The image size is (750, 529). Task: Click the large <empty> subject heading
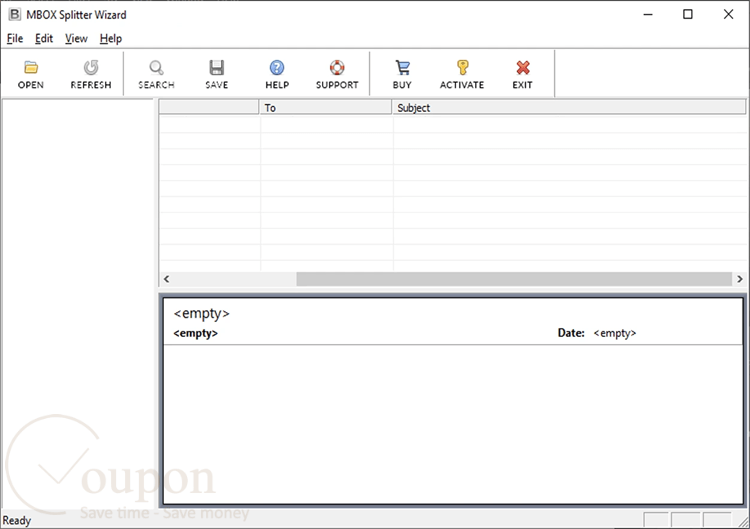pyautogui.click(x=201, y=313)
